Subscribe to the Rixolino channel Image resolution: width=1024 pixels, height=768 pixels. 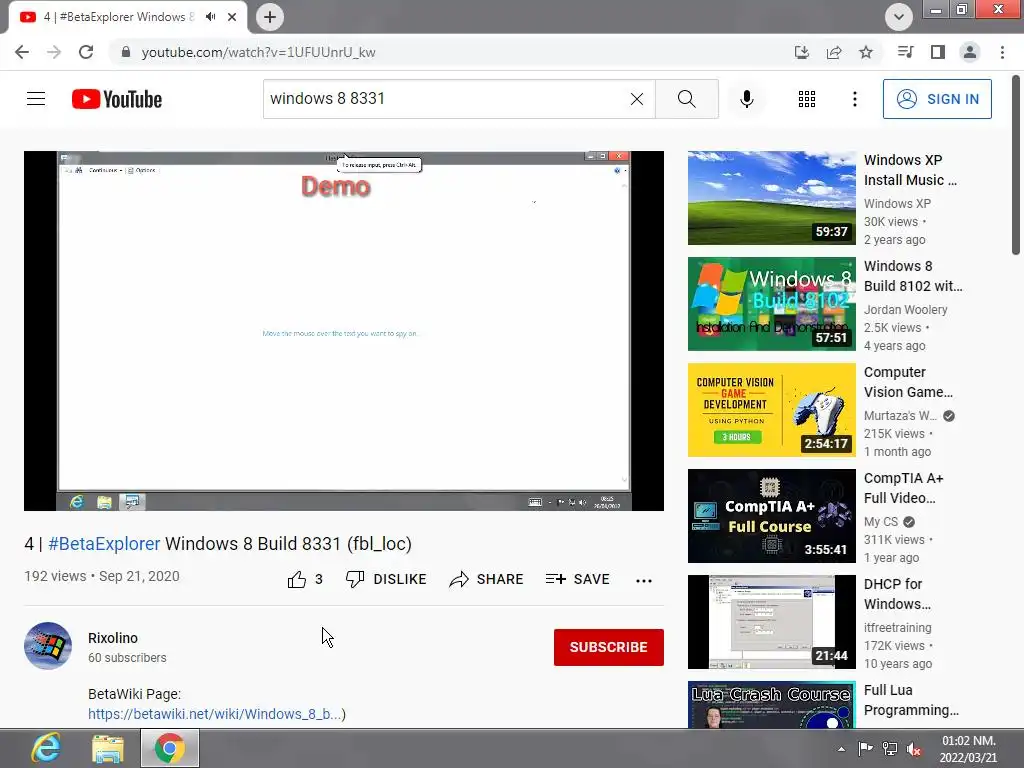(609, 647)
